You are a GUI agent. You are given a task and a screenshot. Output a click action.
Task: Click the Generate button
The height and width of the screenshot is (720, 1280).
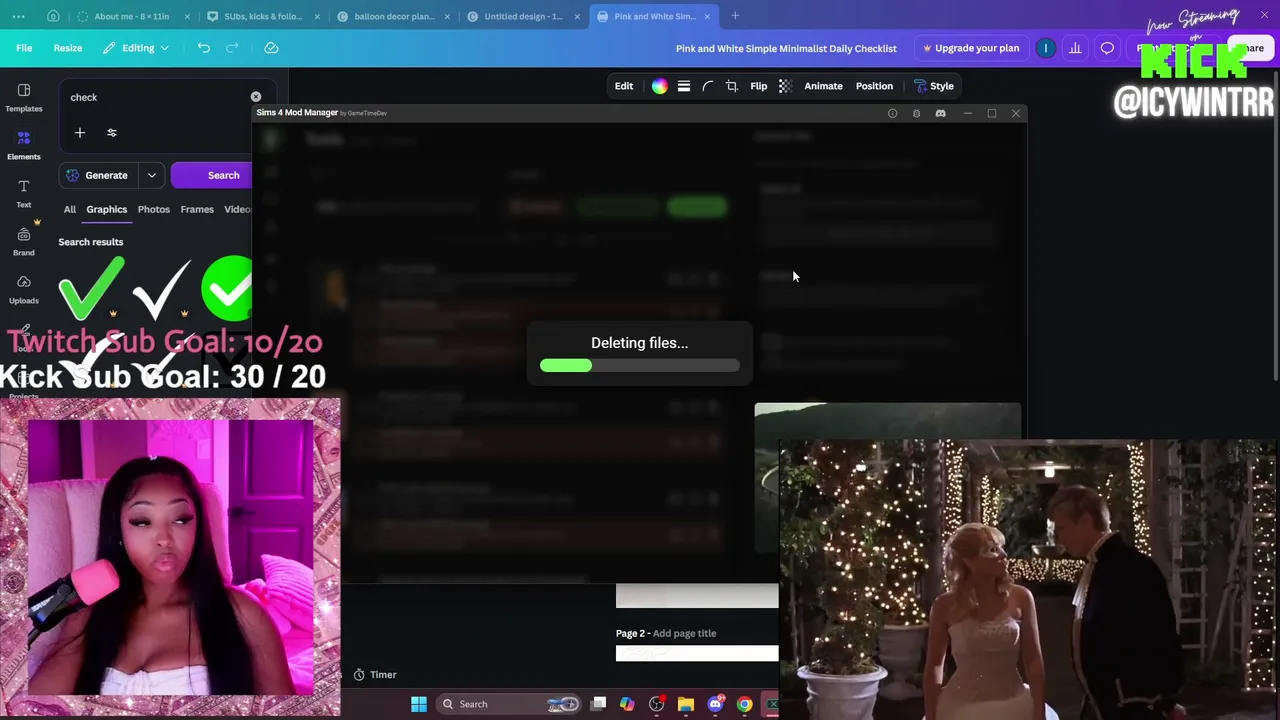coord(100,175)
